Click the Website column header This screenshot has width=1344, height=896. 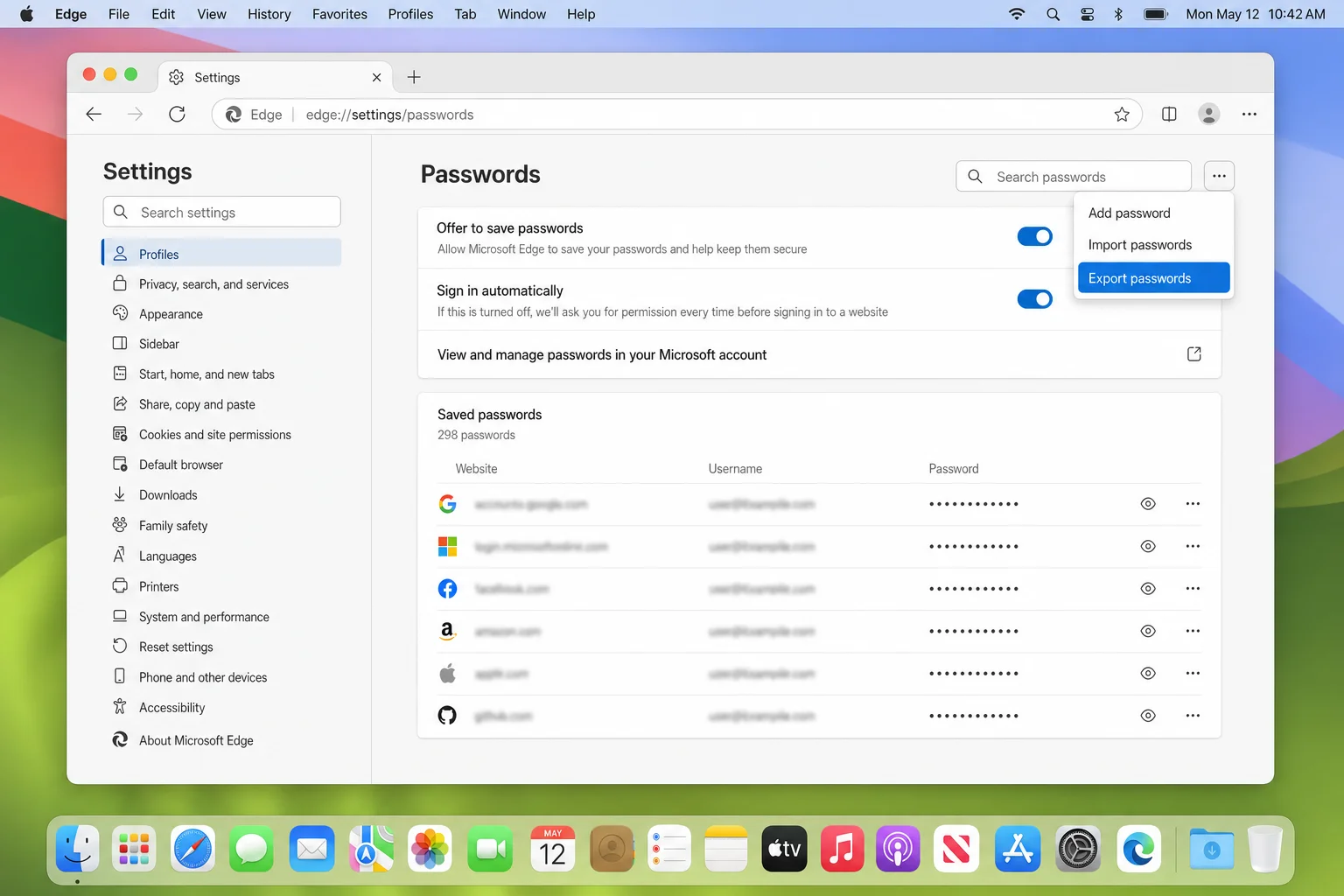(476, 469)
